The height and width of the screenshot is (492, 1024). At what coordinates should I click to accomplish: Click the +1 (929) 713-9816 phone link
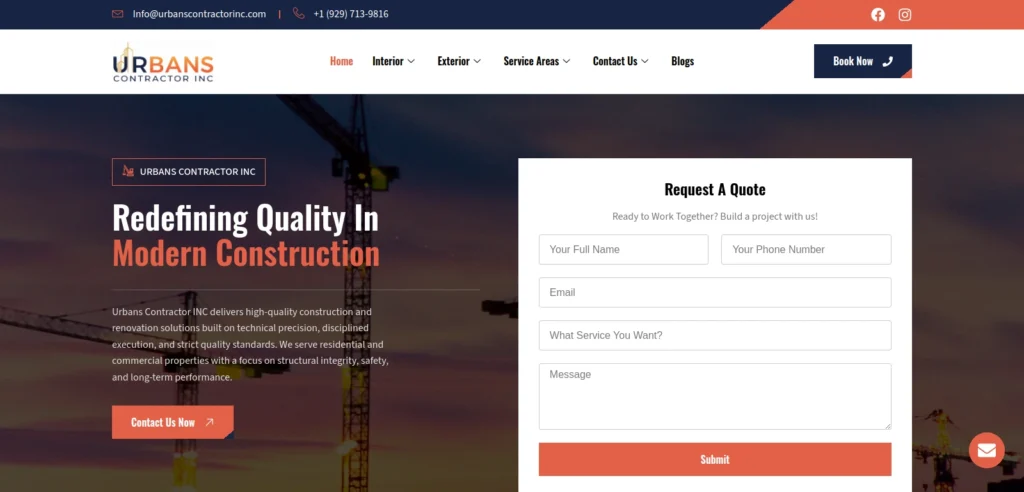coord(351,14)
